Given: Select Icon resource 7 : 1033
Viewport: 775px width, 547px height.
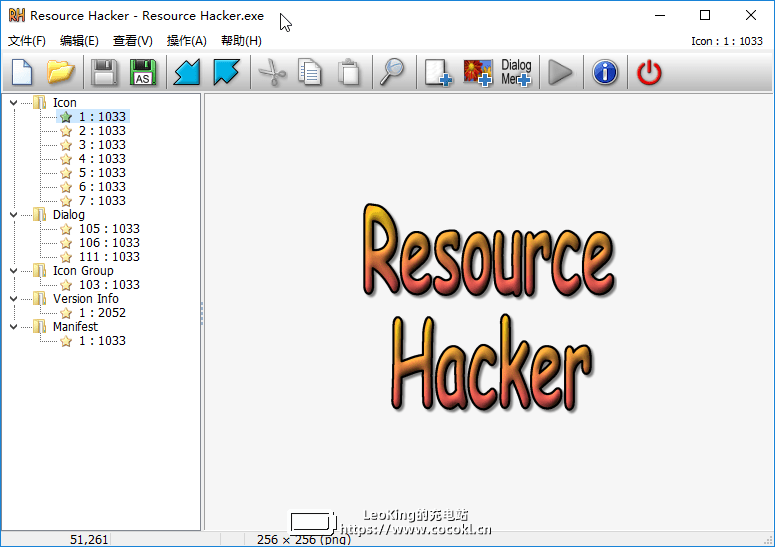Looking at the screenshot, I should tap(102, 201).
